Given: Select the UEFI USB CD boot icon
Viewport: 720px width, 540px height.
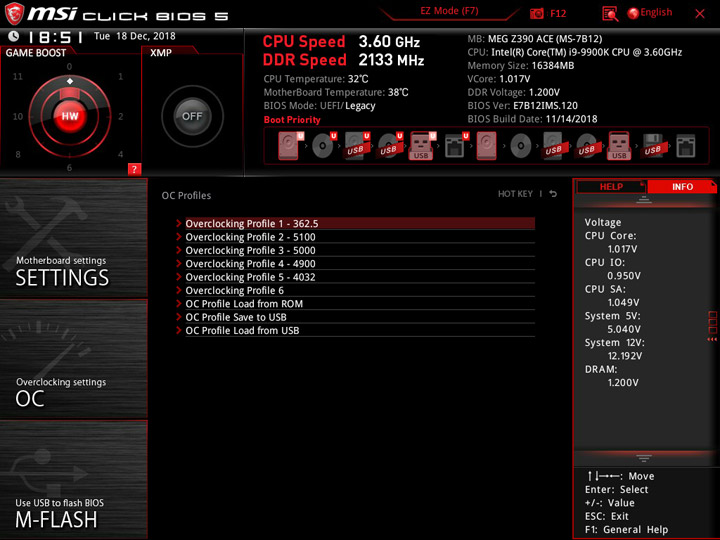Looking at the screenshot, I should [x=390, y=146].
